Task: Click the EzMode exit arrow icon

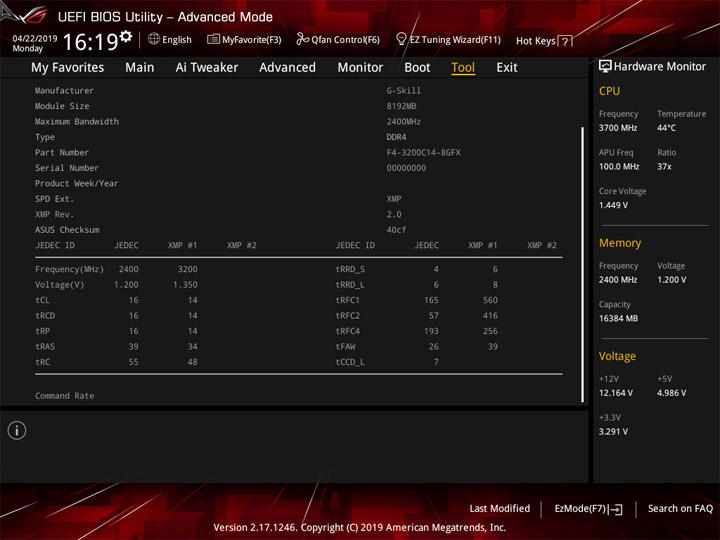Action: tap(616, 509)
